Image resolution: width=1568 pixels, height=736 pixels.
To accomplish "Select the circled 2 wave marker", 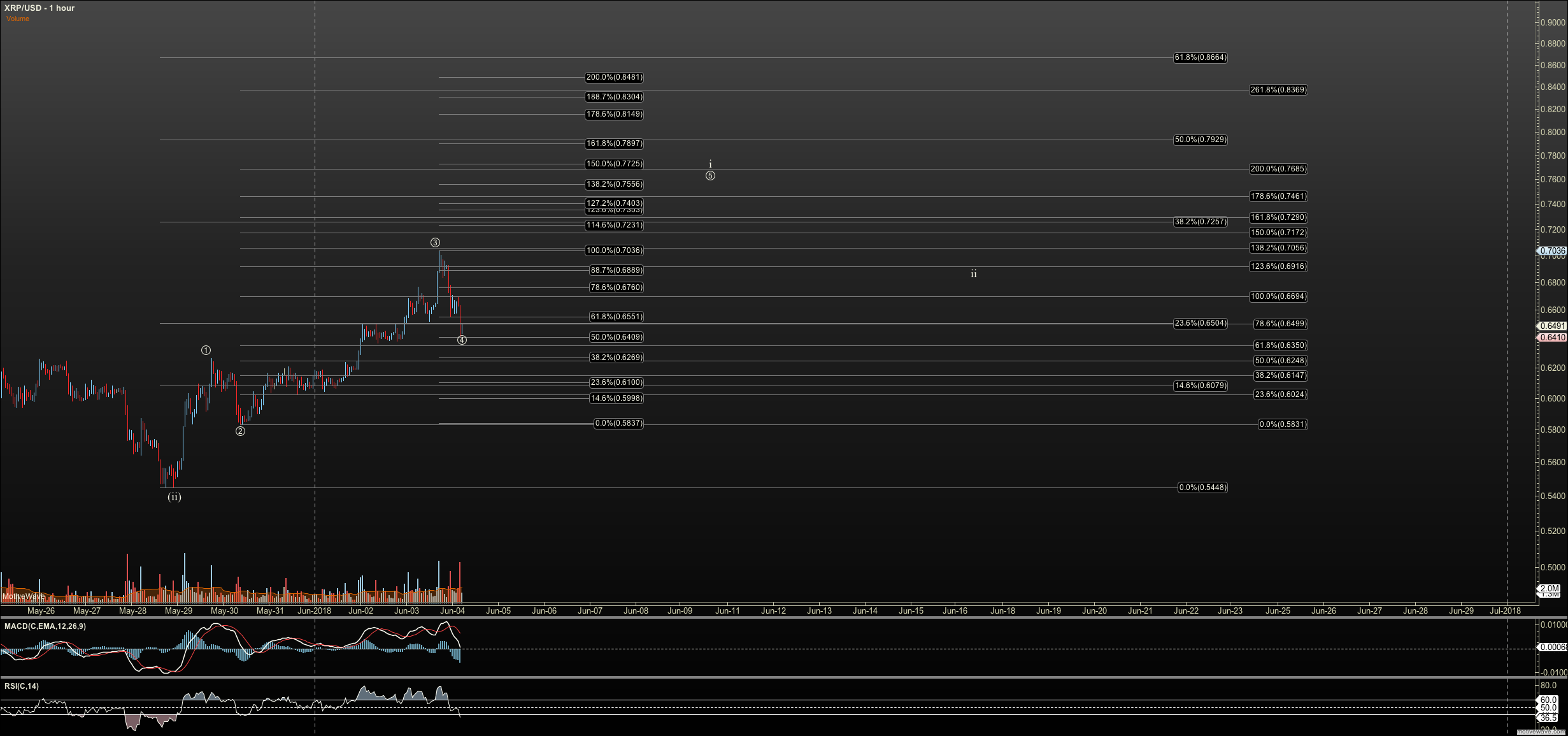I will pyautogui.click(x=240, y=431).
